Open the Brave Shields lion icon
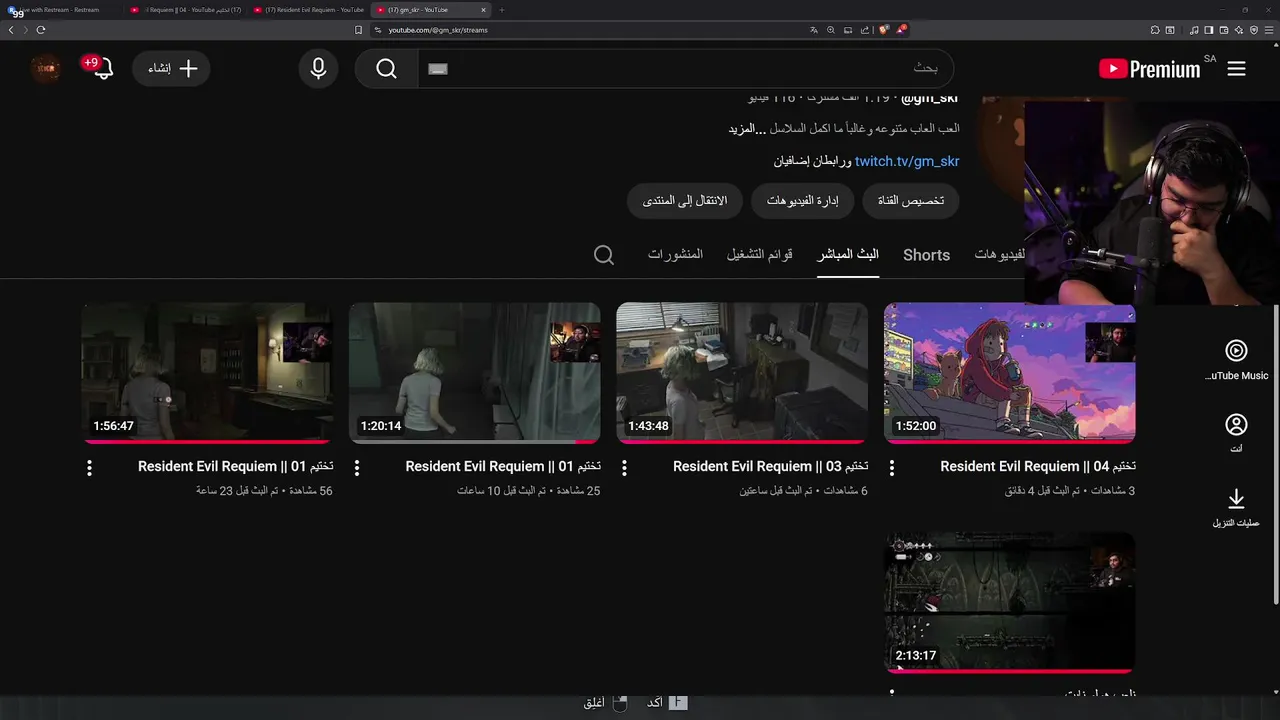Image resolution: width=1280 pixels, height=720 pixels. pyautogui.click(x=883, y=30)
